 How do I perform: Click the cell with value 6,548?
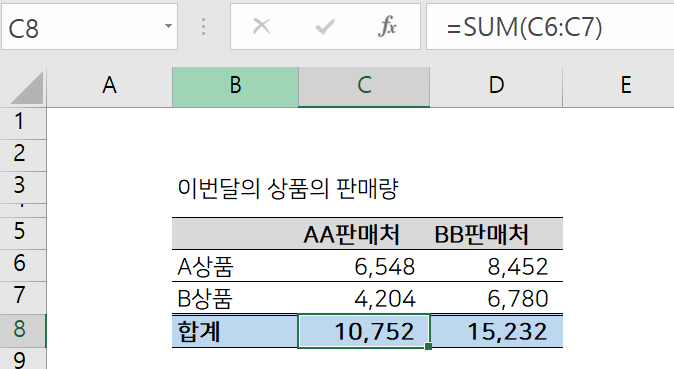(364, 266)
